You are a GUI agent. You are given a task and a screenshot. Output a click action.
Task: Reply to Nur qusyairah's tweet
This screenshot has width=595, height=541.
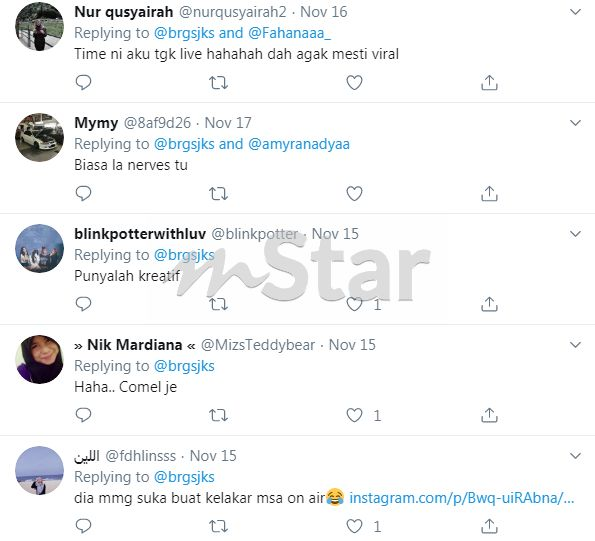pos(83,82)
